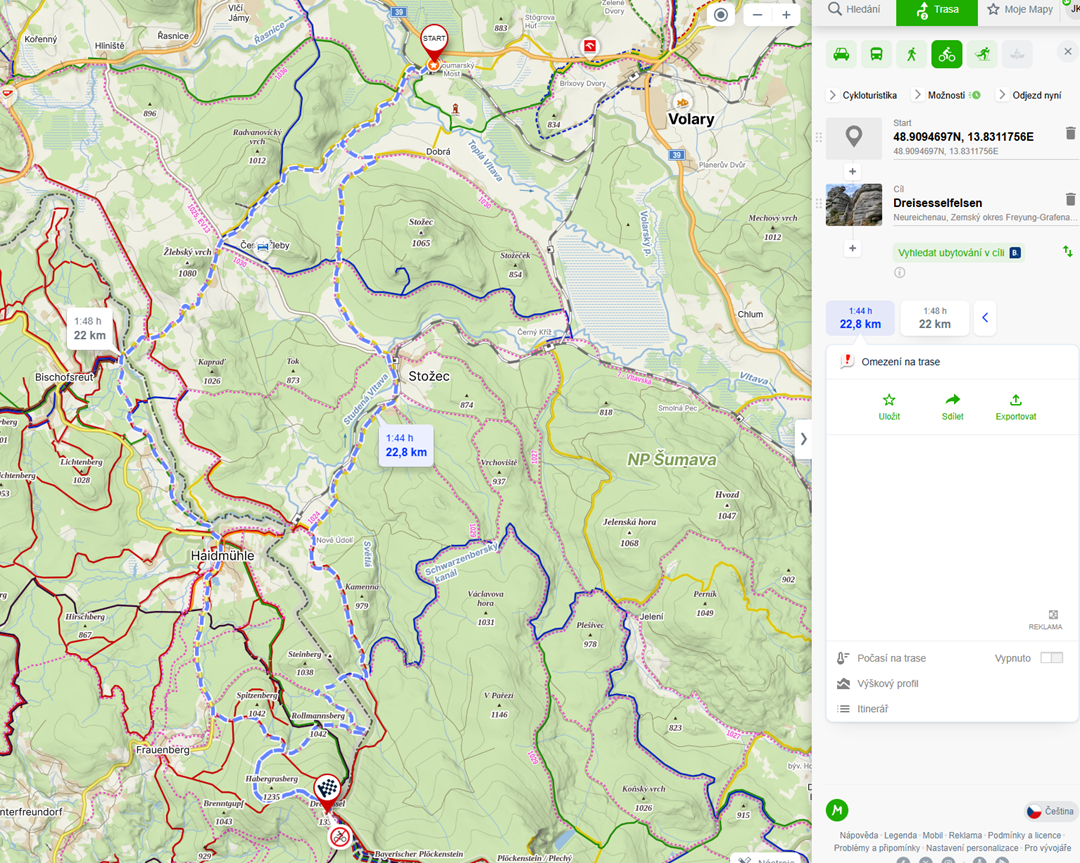Open the Itinerář route itinerary
Screen dimensions: 1080x863
tap(872, 709)
